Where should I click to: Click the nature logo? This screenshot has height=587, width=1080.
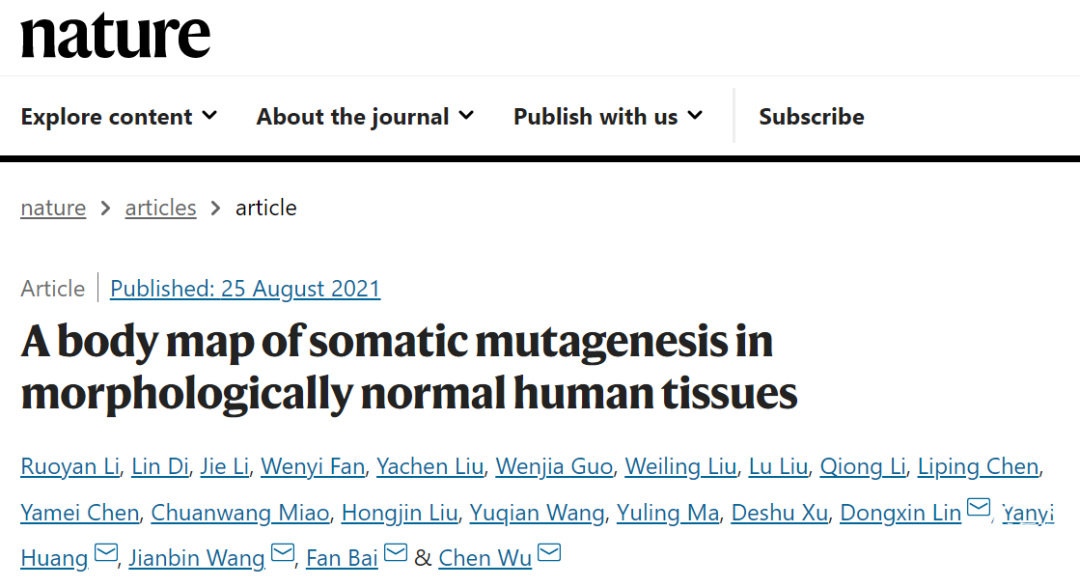115,34
